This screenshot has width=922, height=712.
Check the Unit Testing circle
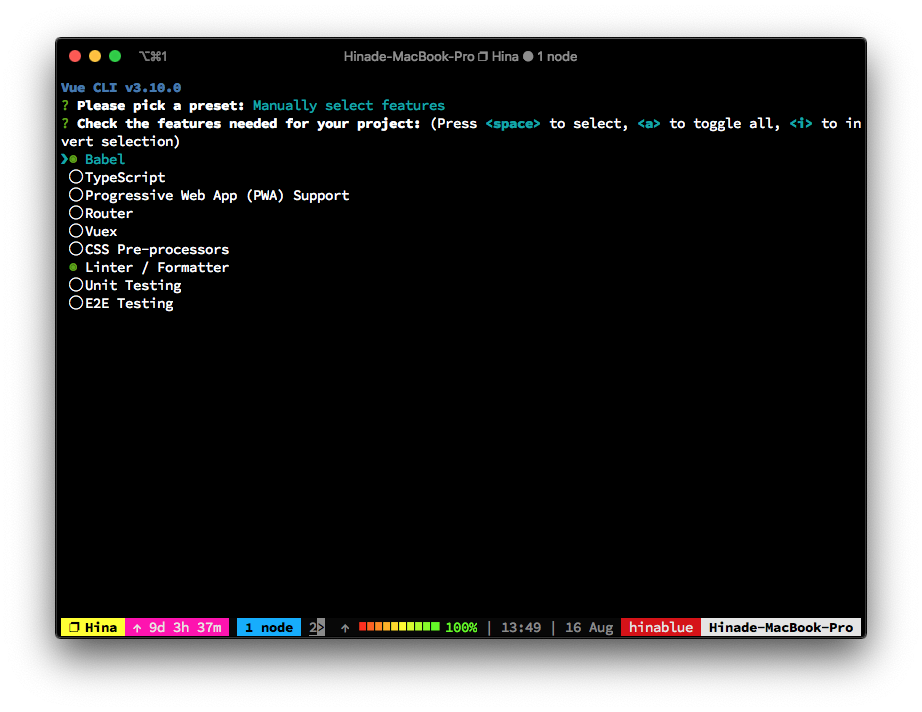(75, 285)
